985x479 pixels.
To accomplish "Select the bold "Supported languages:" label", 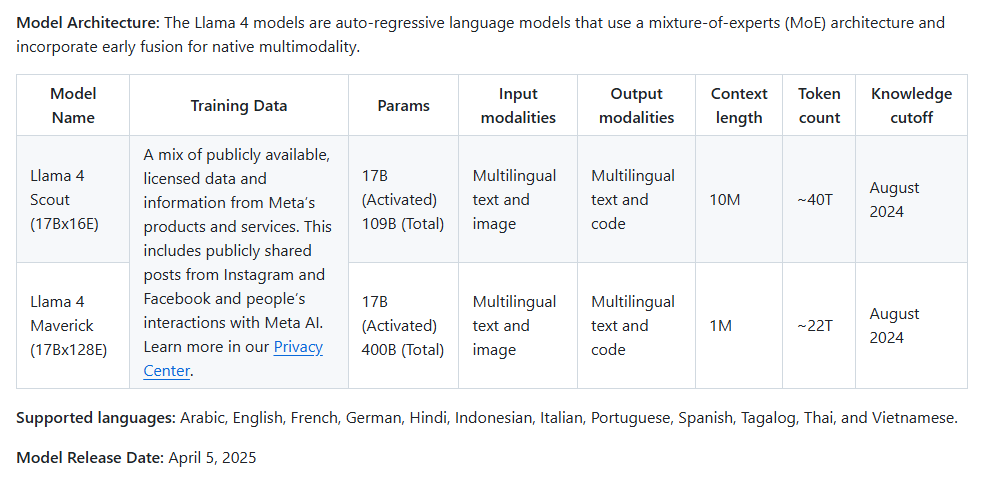I will click(96, 418).
